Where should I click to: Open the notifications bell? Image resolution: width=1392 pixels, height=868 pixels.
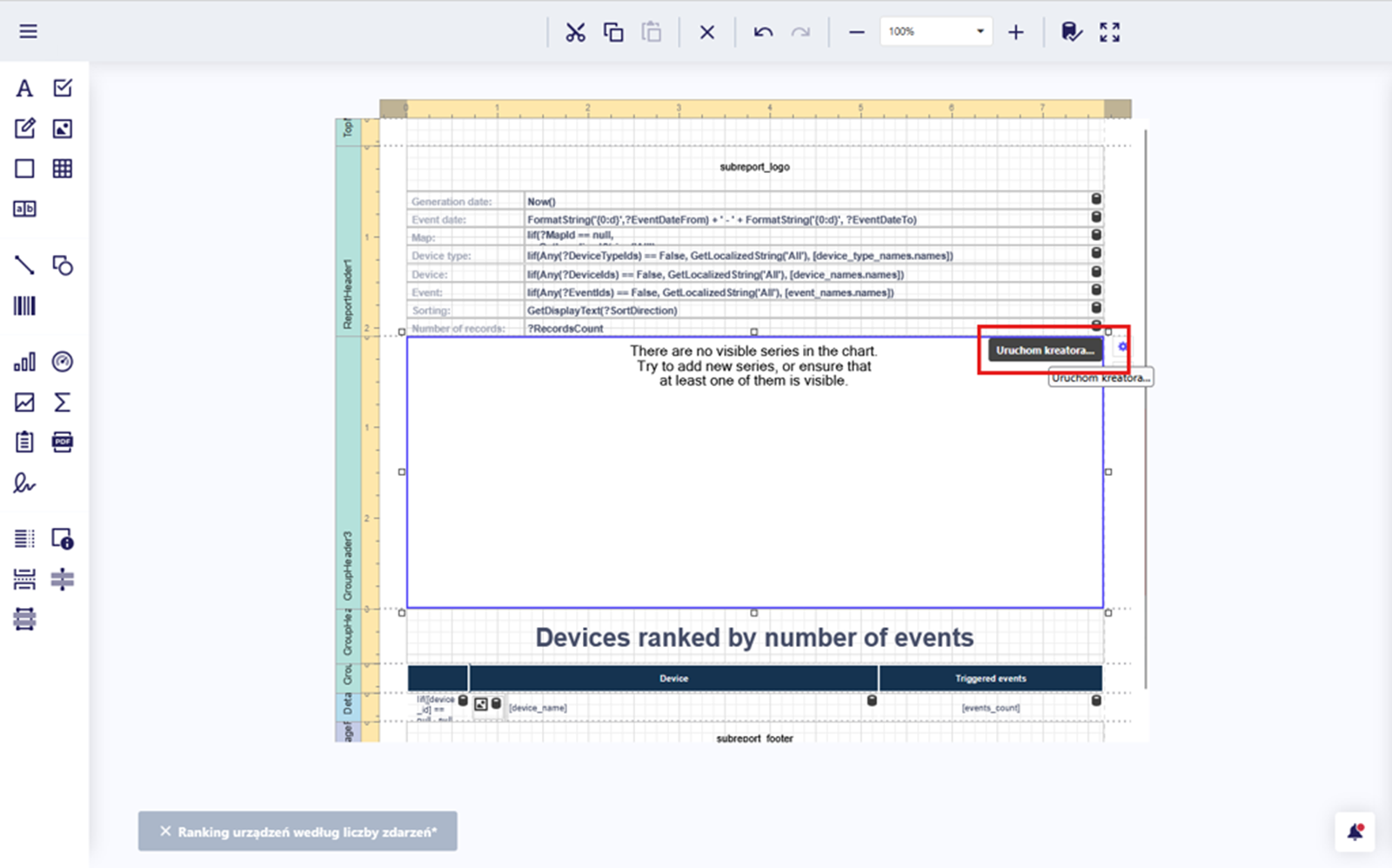pos(1355,832)
